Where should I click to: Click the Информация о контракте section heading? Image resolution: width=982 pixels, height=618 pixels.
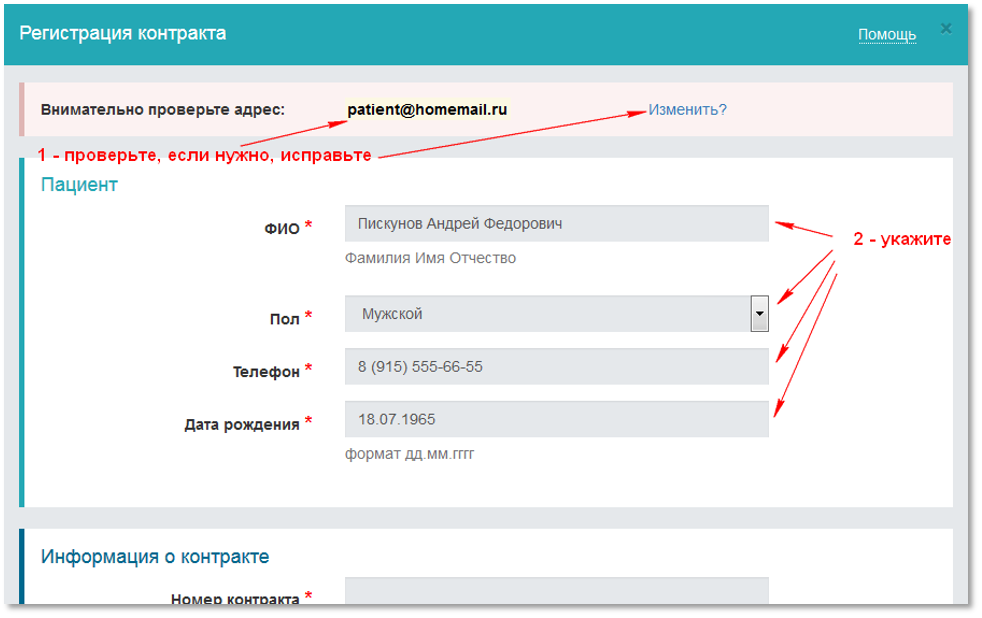pyautogui.click(x=155, y=557)
